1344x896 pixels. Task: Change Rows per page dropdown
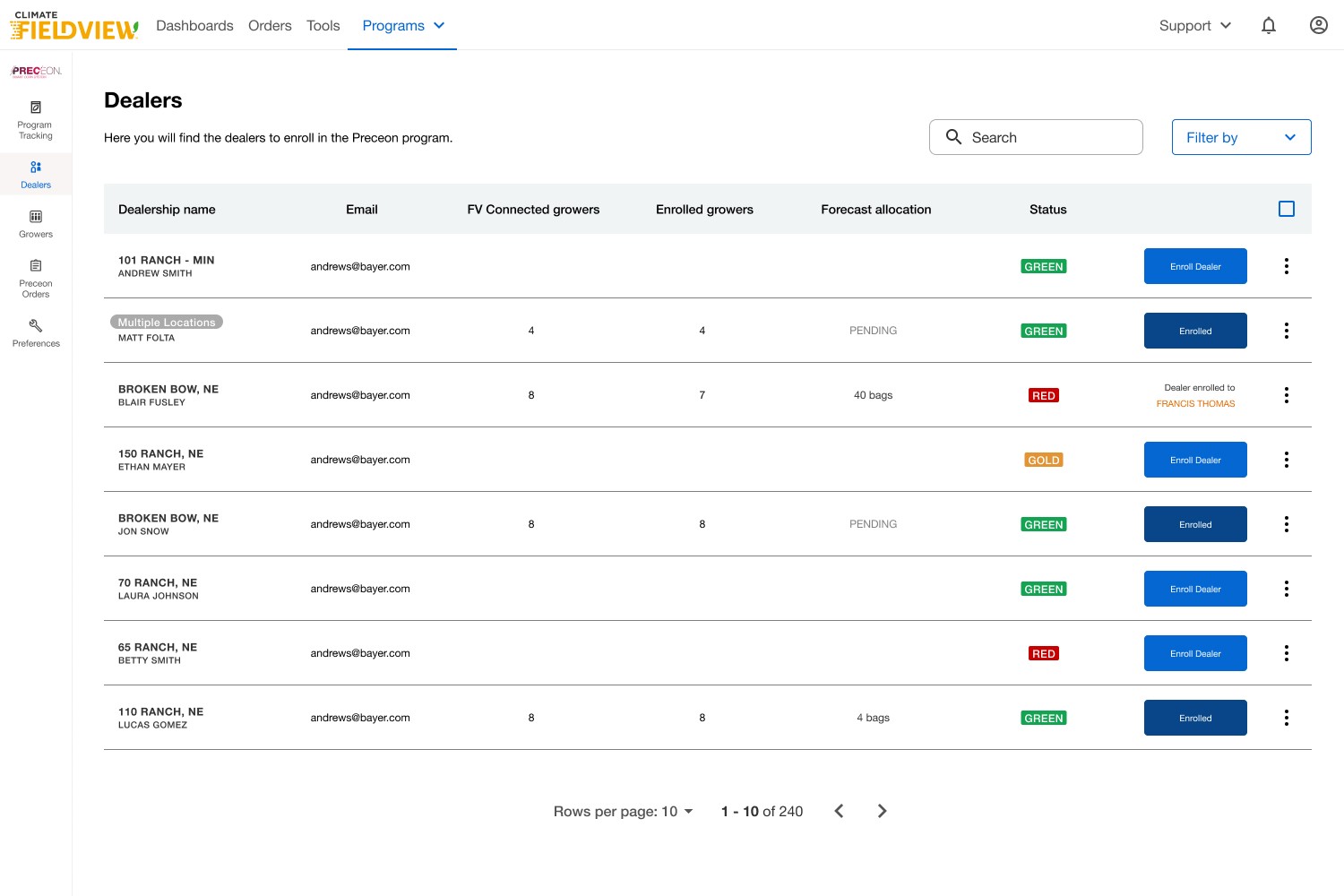pos(624,811)
